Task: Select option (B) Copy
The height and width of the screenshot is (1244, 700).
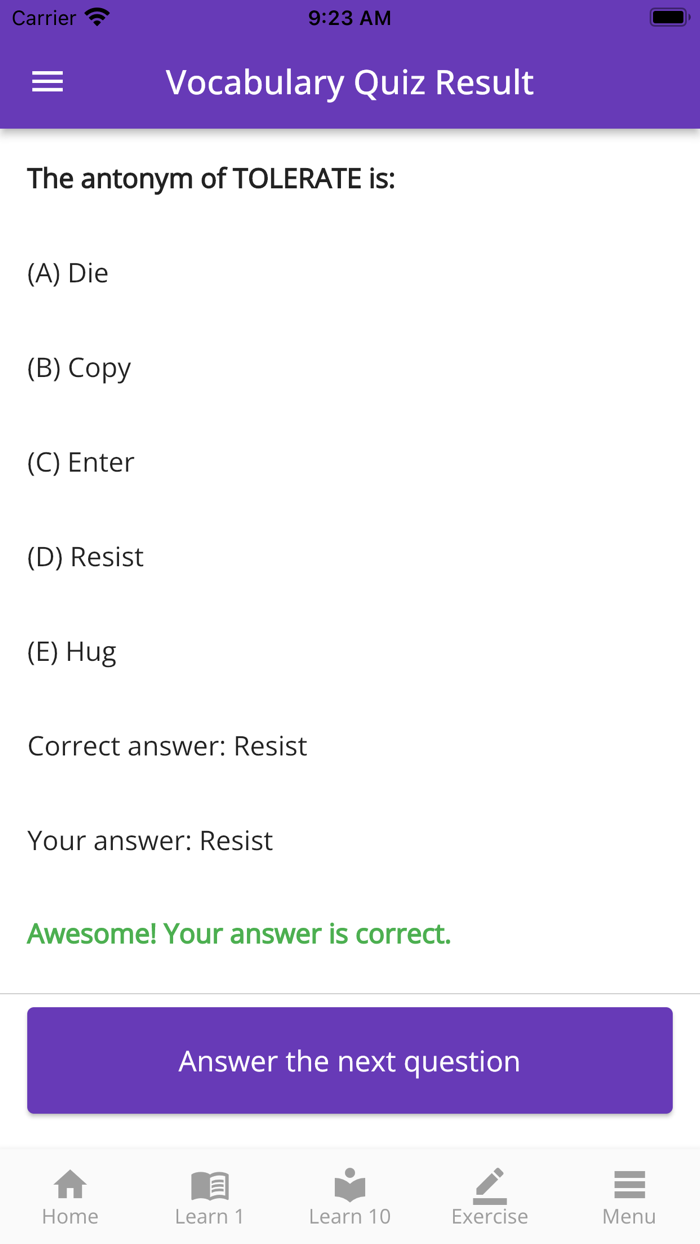Action: pyautogui.click(x=79, y=367)
